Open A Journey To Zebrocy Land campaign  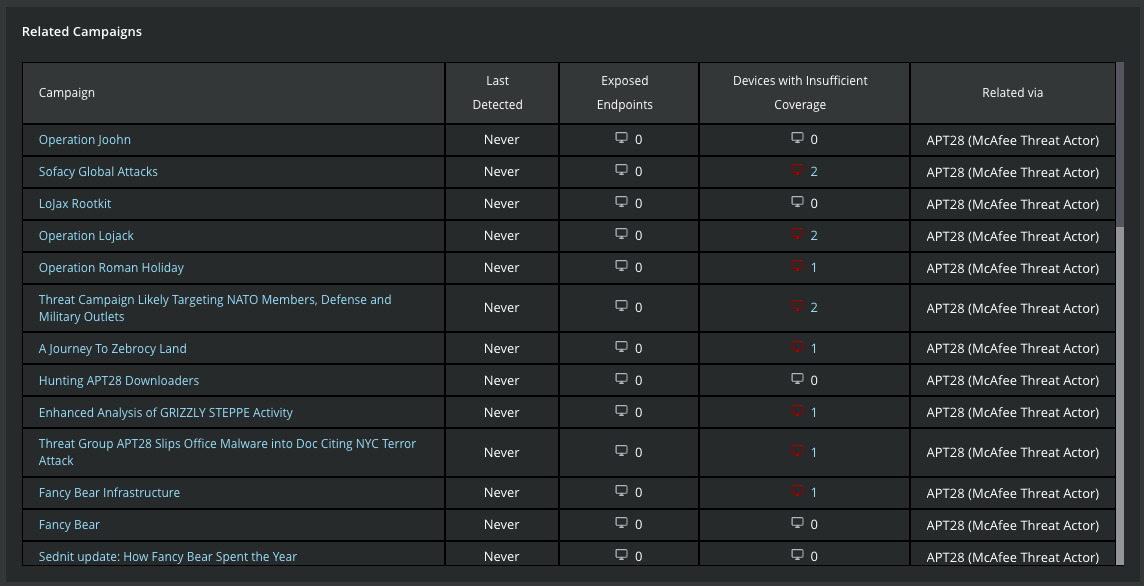112,349
